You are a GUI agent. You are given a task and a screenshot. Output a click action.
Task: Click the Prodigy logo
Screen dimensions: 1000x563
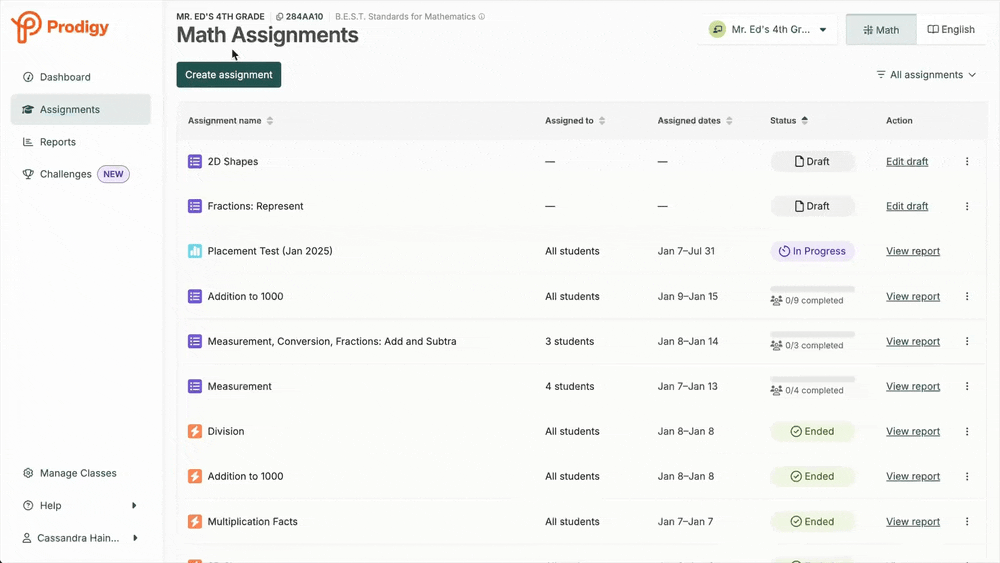click(60, 27)
